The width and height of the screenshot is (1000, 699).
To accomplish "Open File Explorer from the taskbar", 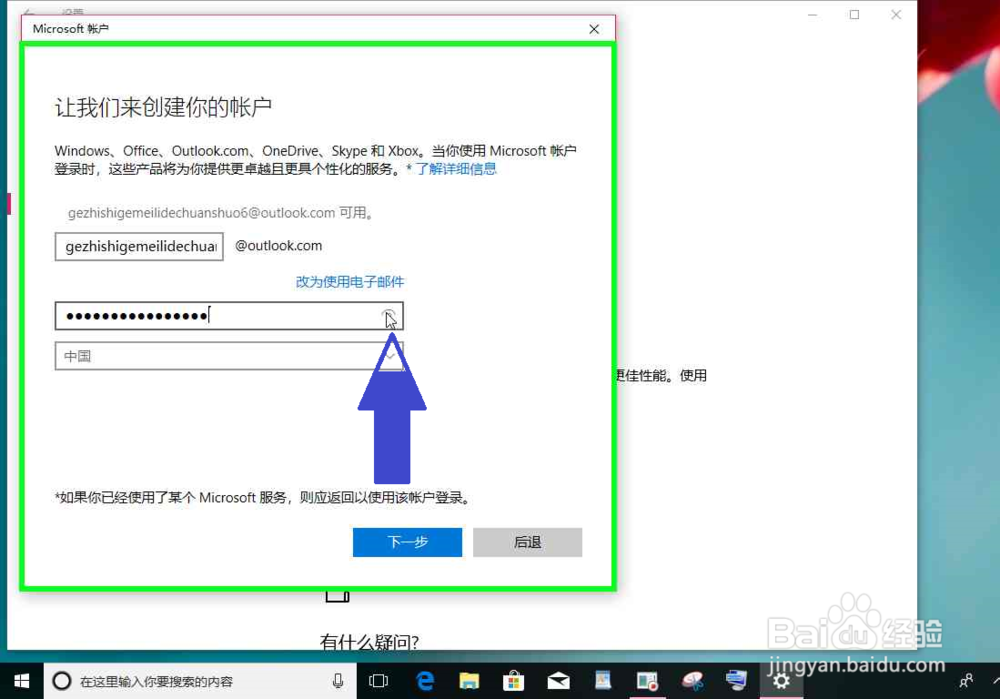I will click(469, 681).
